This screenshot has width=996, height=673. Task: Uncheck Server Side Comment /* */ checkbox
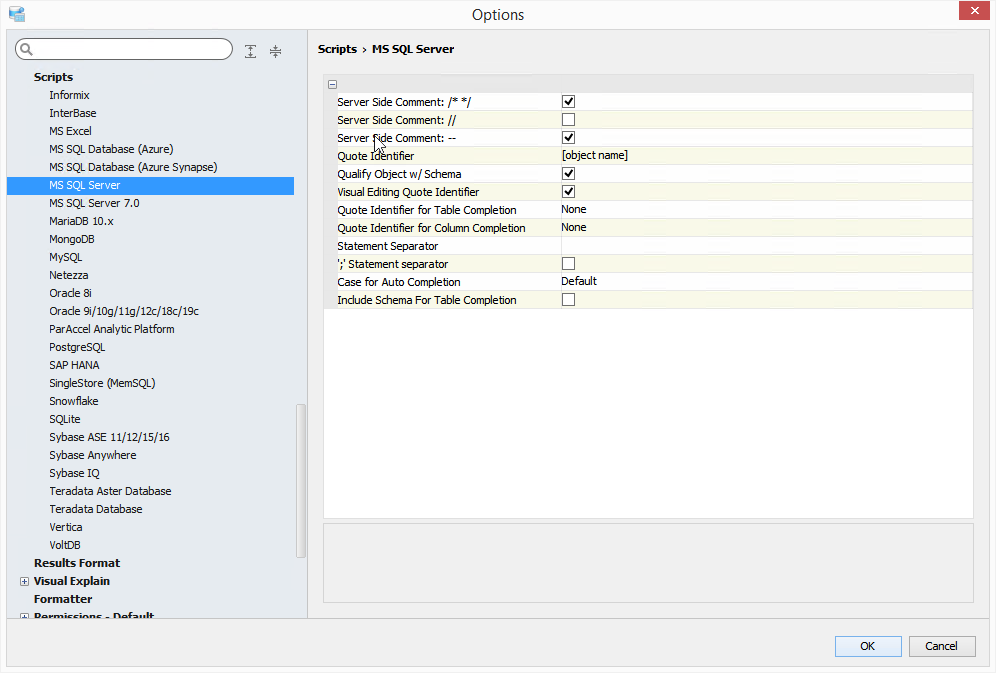coord(568,102)
